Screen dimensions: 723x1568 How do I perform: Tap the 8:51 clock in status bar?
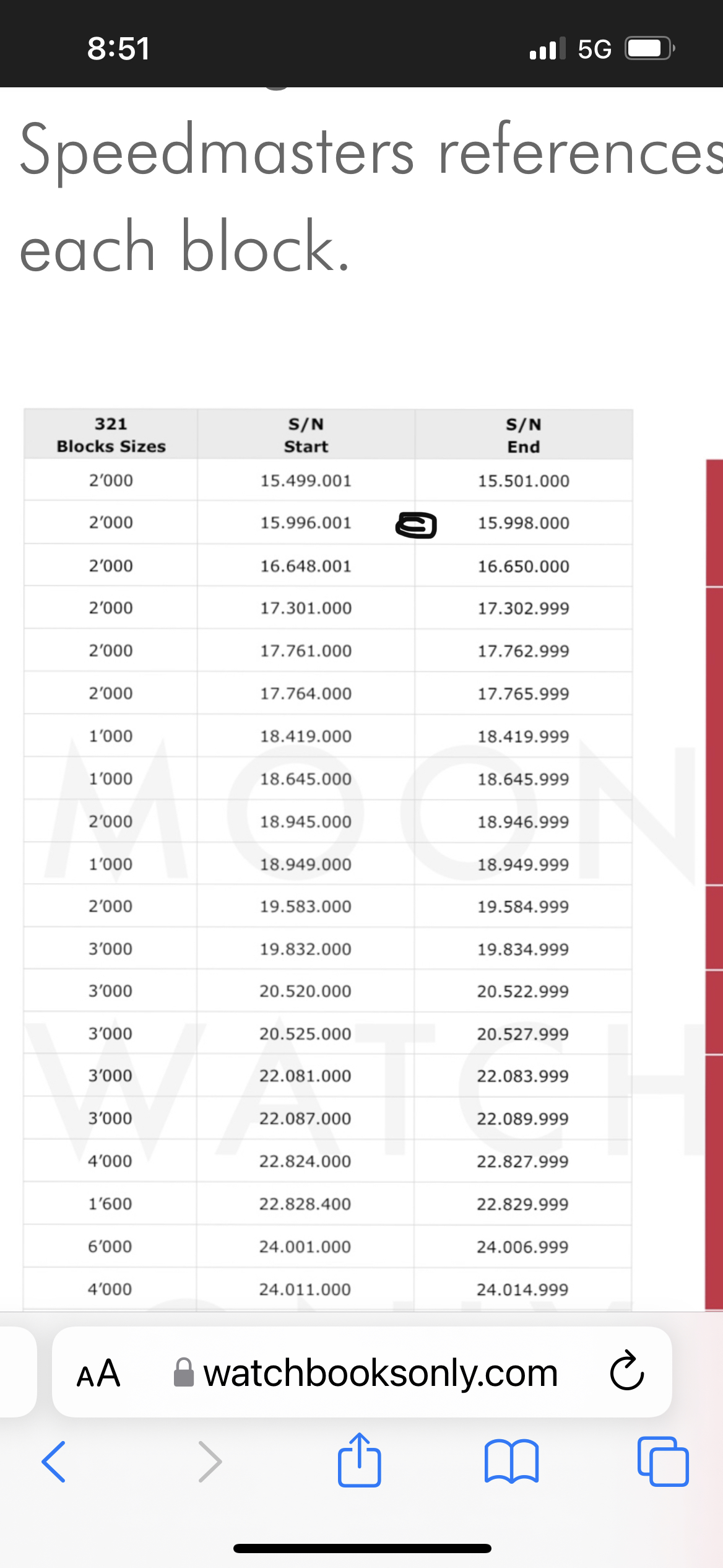coord(118,48)
